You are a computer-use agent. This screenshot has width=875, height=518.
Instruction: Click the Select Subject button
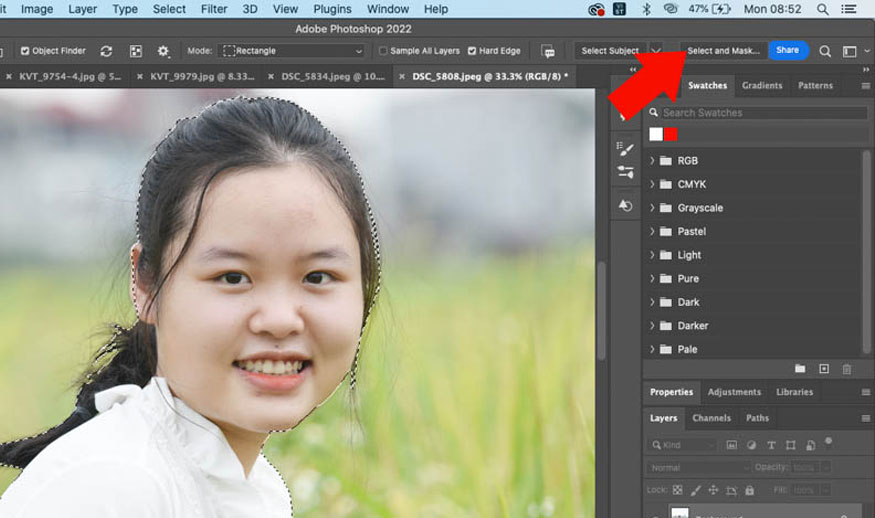[610, 51]
